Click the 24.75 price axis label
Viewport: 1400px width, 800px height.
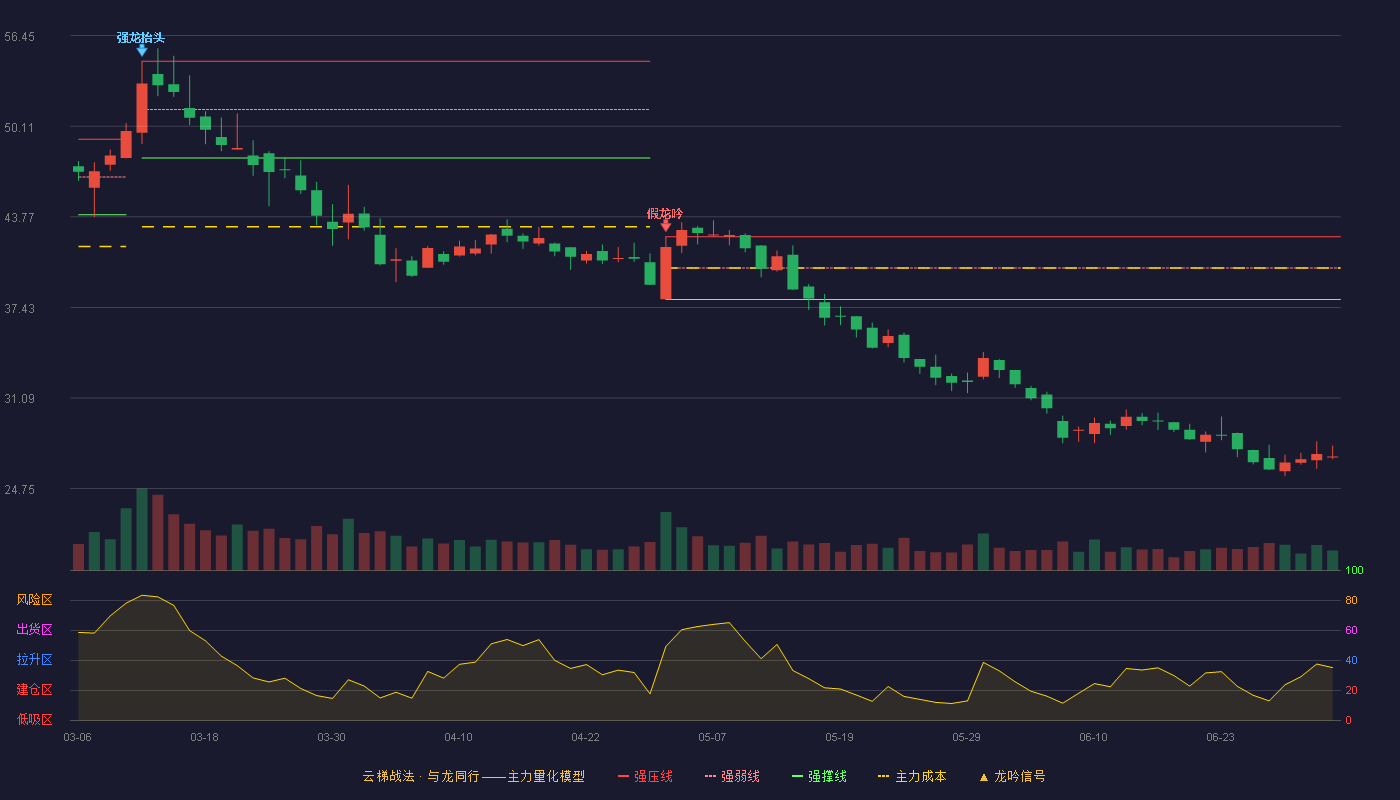pyautogui.click(x=19, y=489)
